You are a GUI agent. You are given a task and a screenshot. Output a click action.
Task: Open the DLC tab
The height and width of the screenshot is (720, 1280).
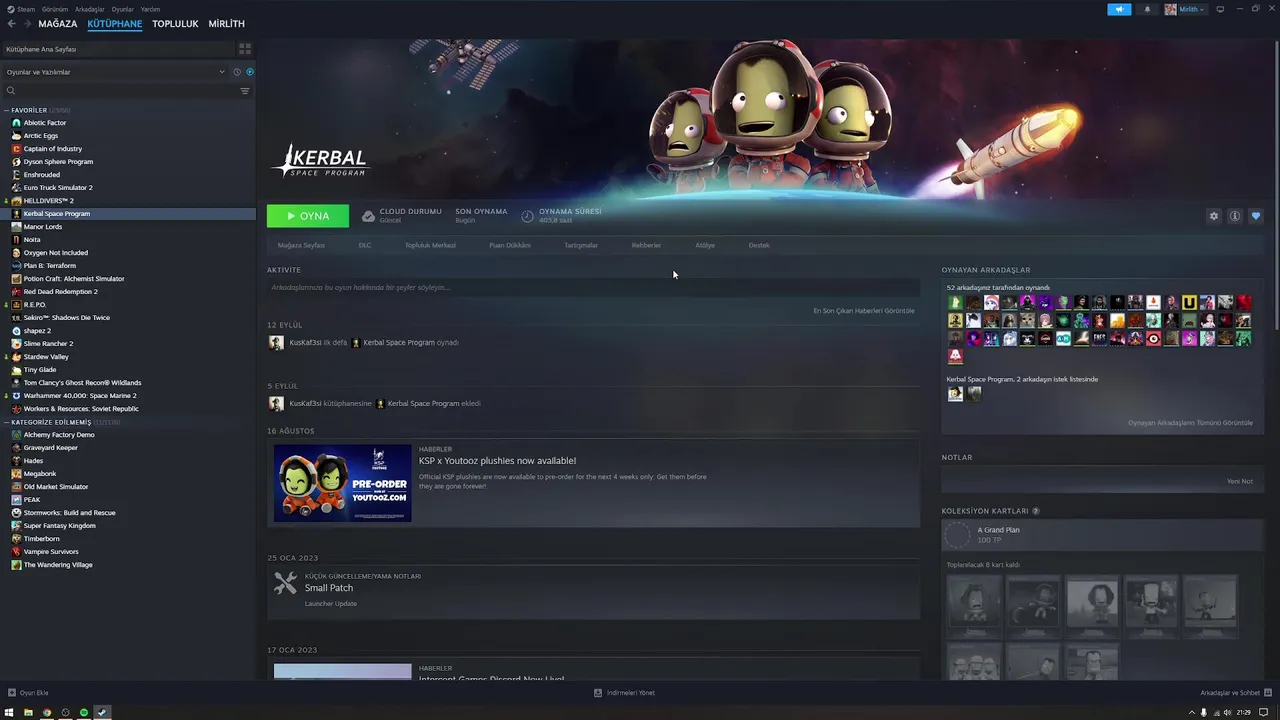(365, 245)
